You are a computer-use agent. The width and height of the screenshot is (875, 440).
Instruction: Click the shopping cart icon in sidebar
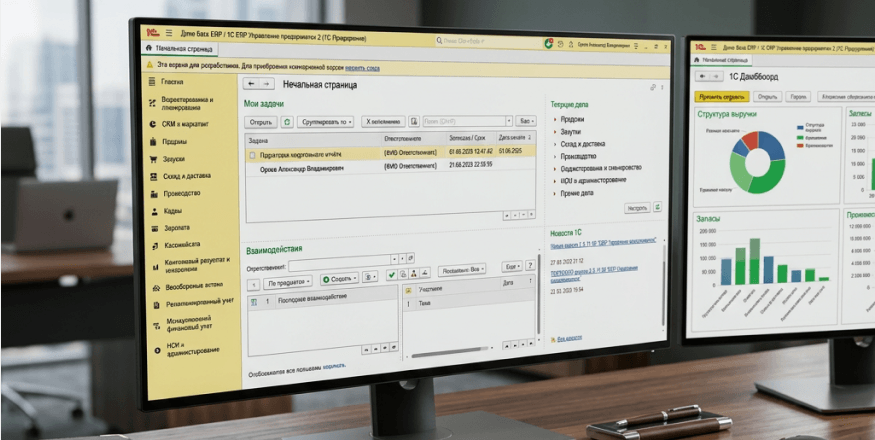[x=153, y=159]
